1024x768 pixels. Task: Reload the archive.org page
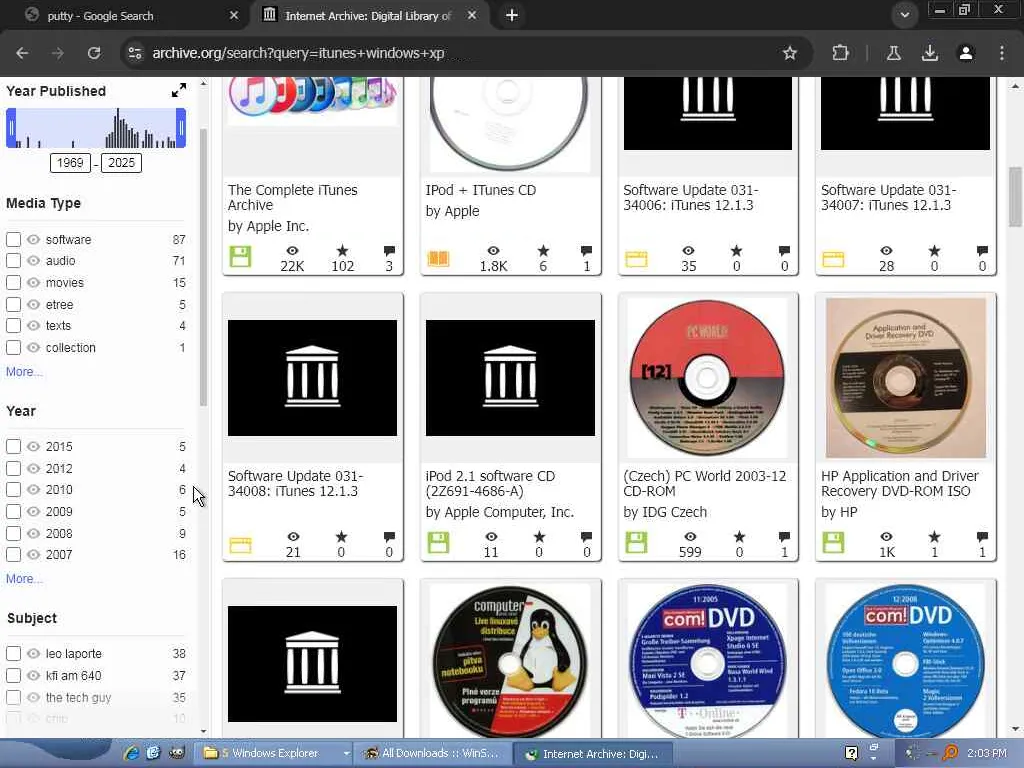pos(94,53)
